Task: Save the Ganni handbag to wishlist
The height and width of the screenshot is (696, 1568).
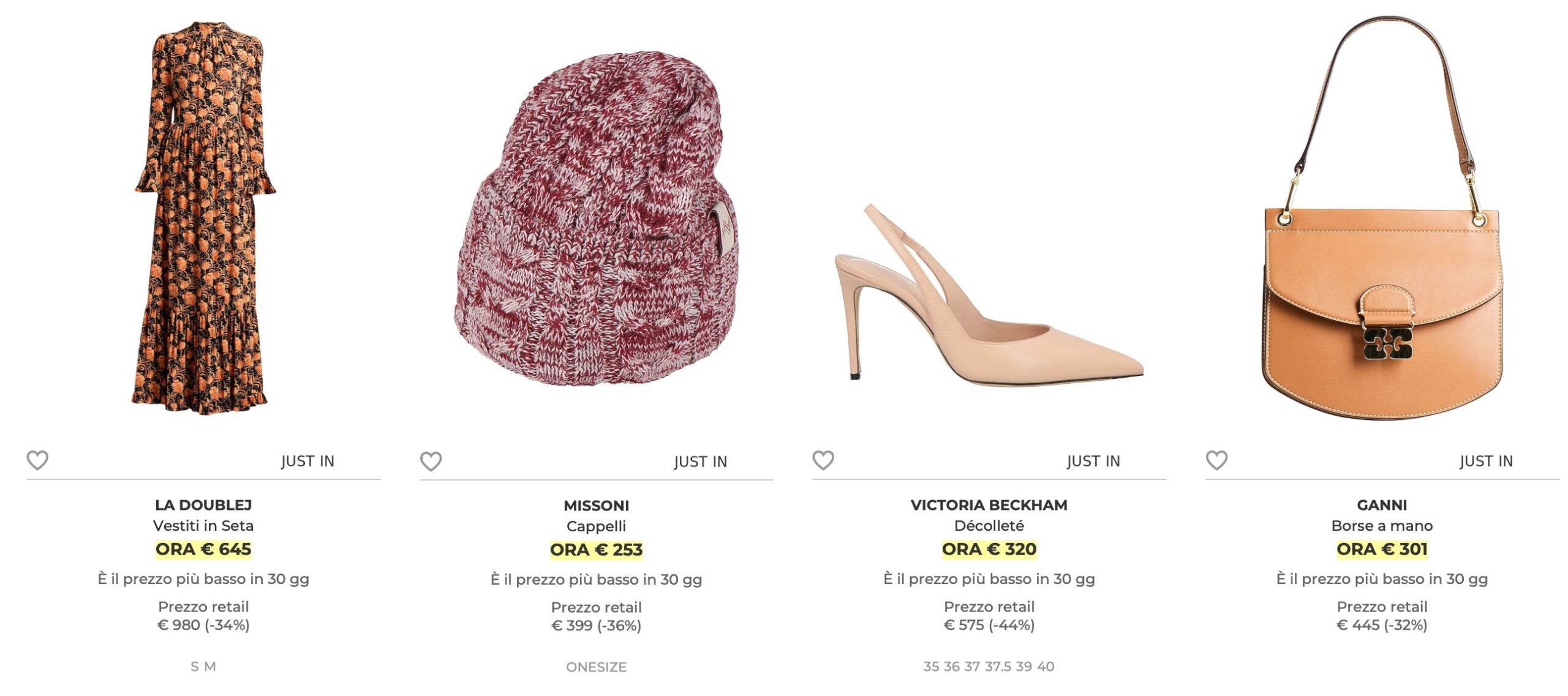Action: pyautogui.click(x=1216, y=460)
